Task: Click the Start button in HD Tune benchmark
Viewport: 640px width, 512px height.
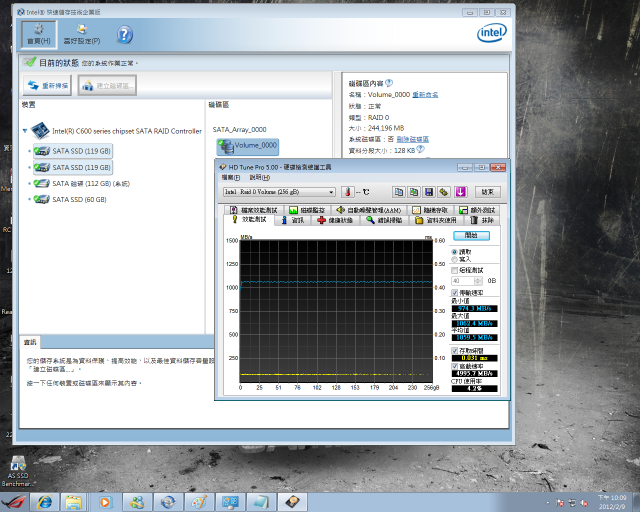Action: pos(471,235)
